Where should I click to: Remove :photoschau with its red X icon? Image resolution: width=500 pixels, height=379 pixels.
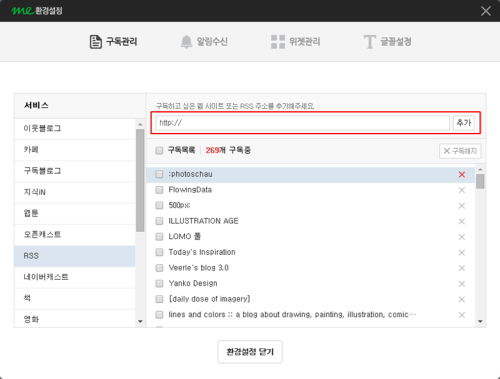click(x=462, y=174)
